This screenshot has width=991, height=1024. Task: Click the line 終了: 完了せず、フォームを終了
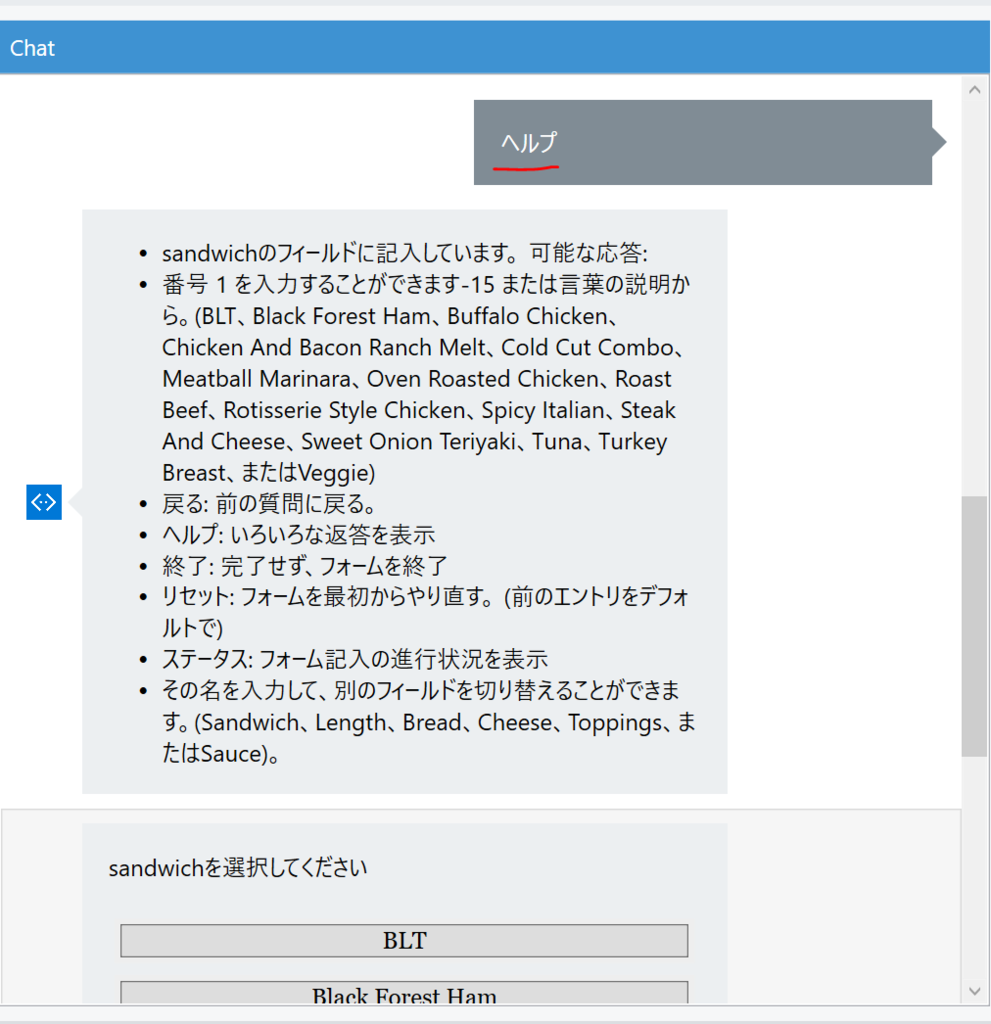click(x=305, y=566)
